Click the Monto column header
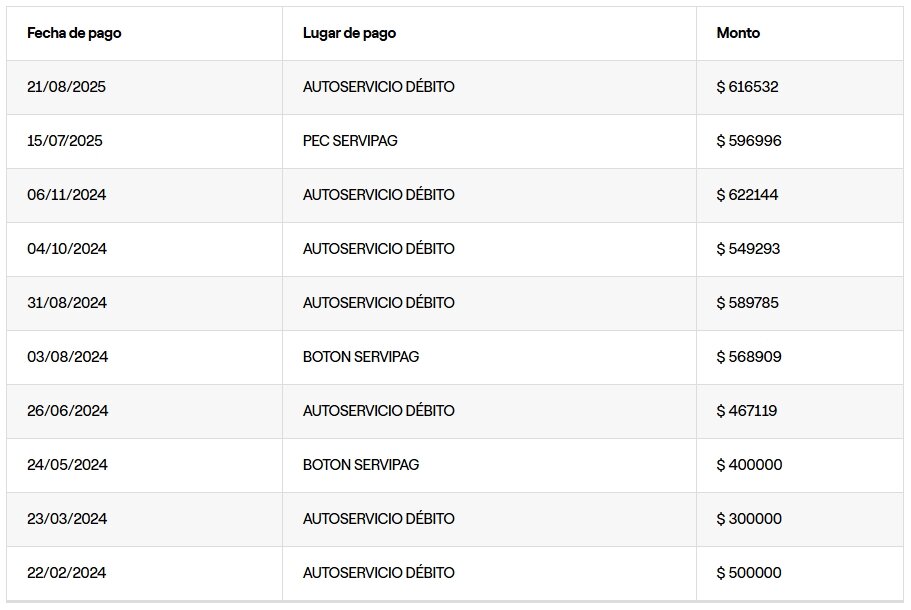The width and height of the screenshot is (911, 610). (x=738, y=33)
